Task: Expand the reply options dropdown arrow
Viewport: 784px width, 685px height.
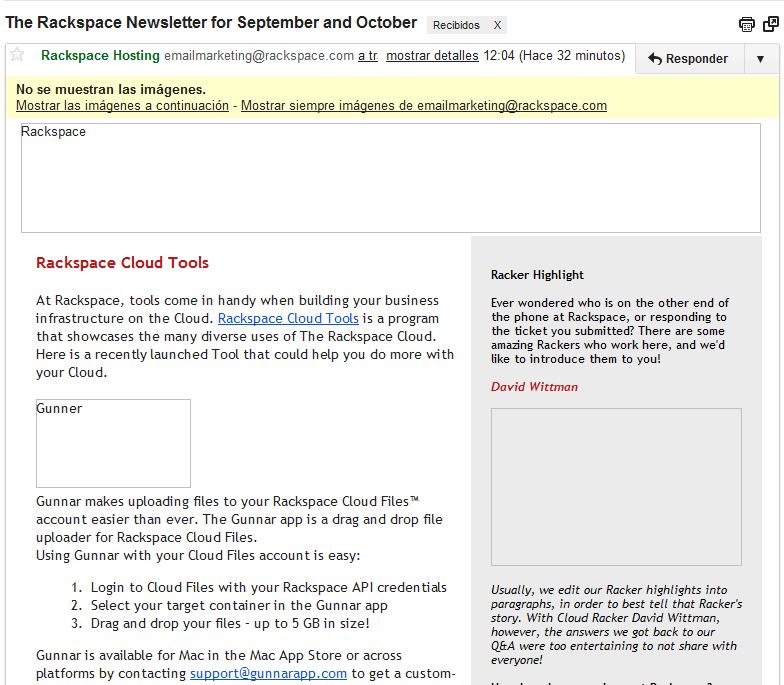Action: (761, 58)
